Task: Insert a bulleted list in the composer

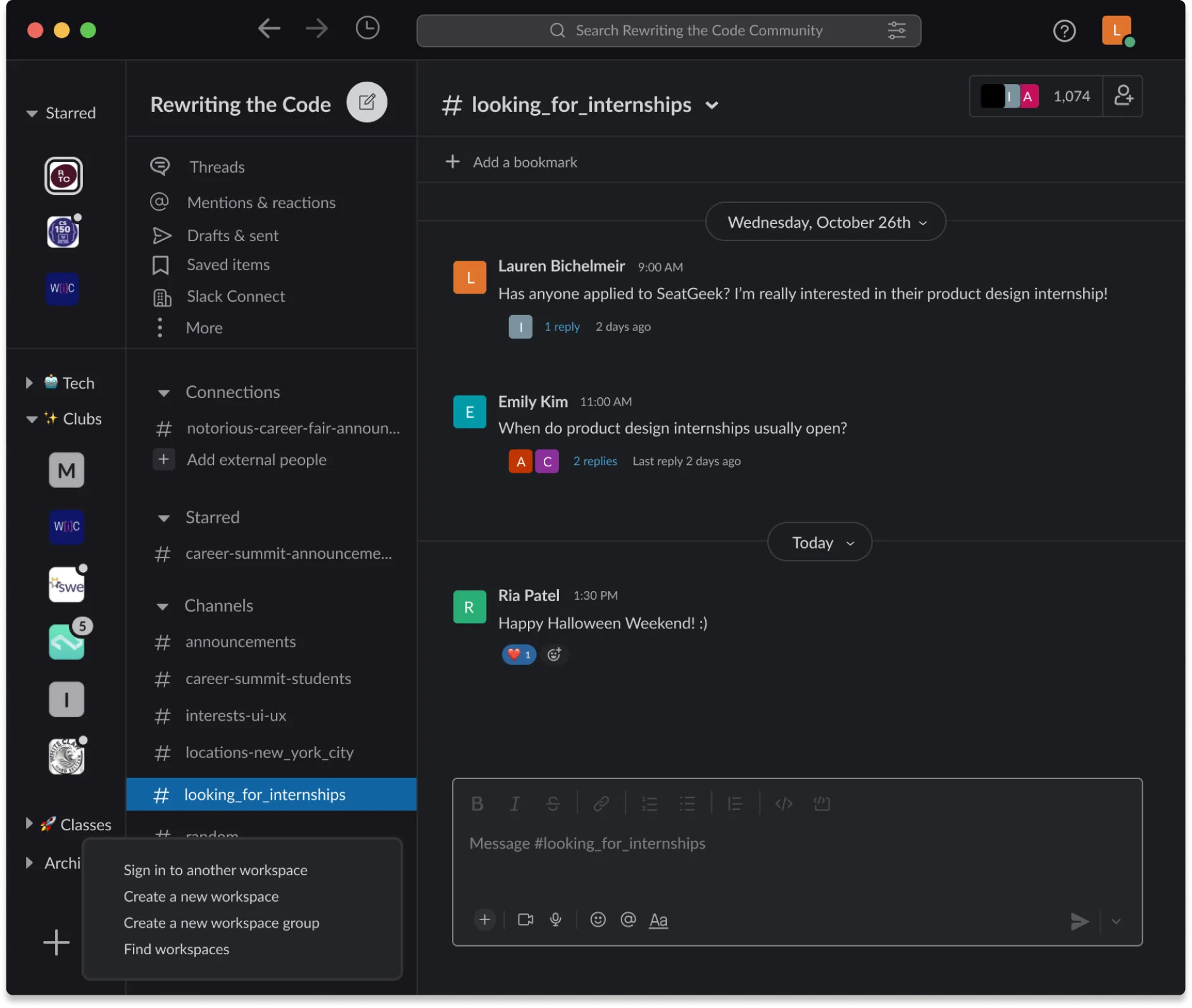Action: tap(687, 804)
